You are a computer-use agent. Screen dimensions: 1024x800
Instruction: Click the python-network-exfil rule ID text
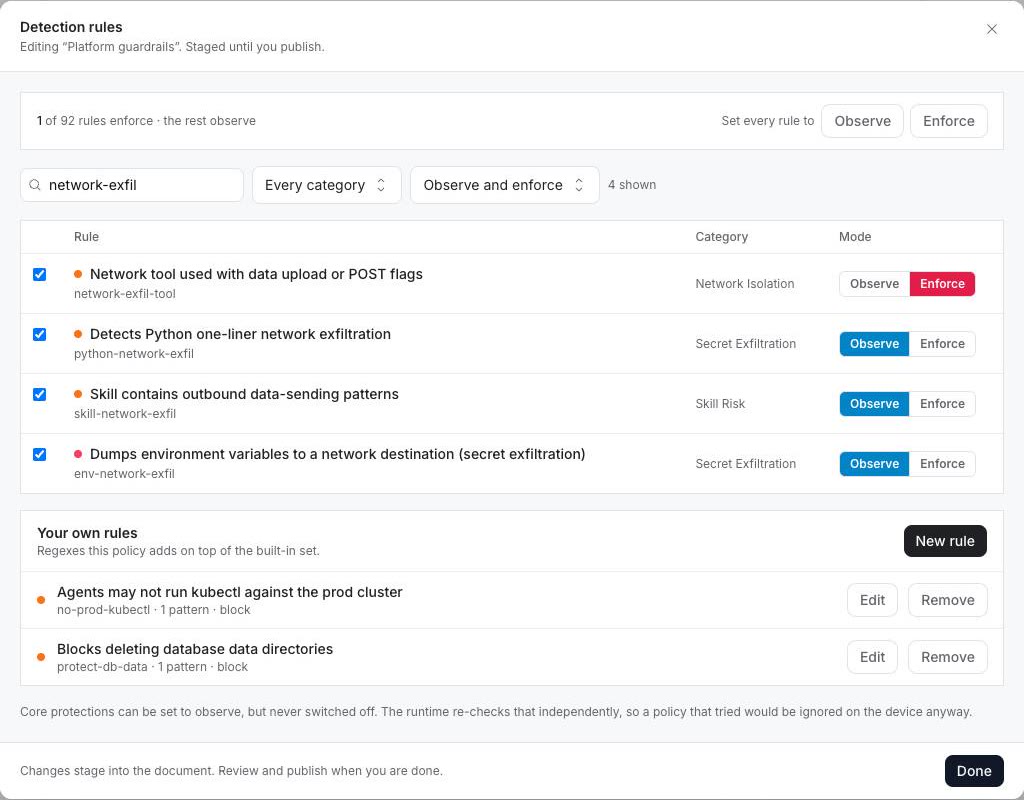pyautogui.click(x=134, y=354)
